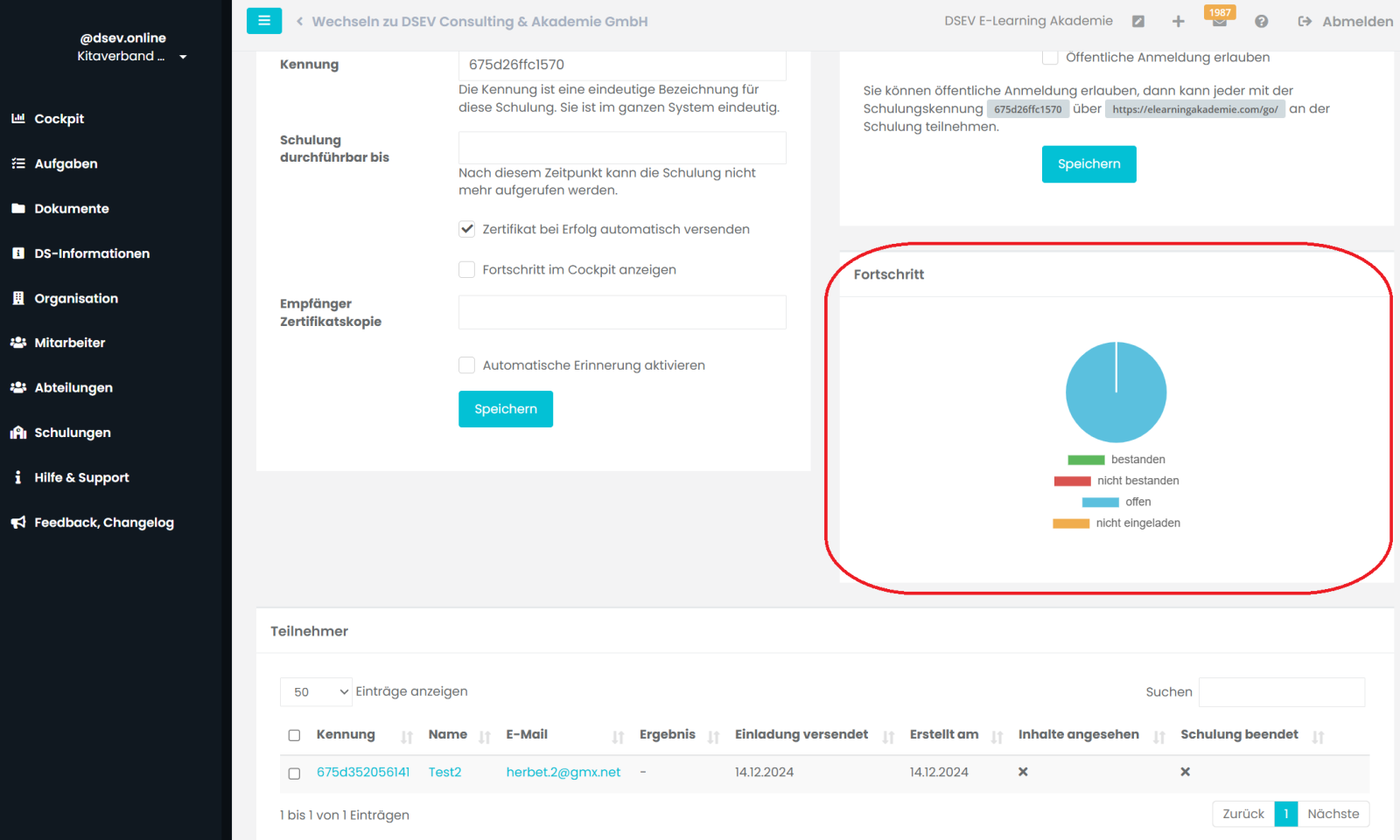Open the edit note icon in top bar
Image resolution: width=1400 pixels, height=840 pixels.
coord(1138,22)
